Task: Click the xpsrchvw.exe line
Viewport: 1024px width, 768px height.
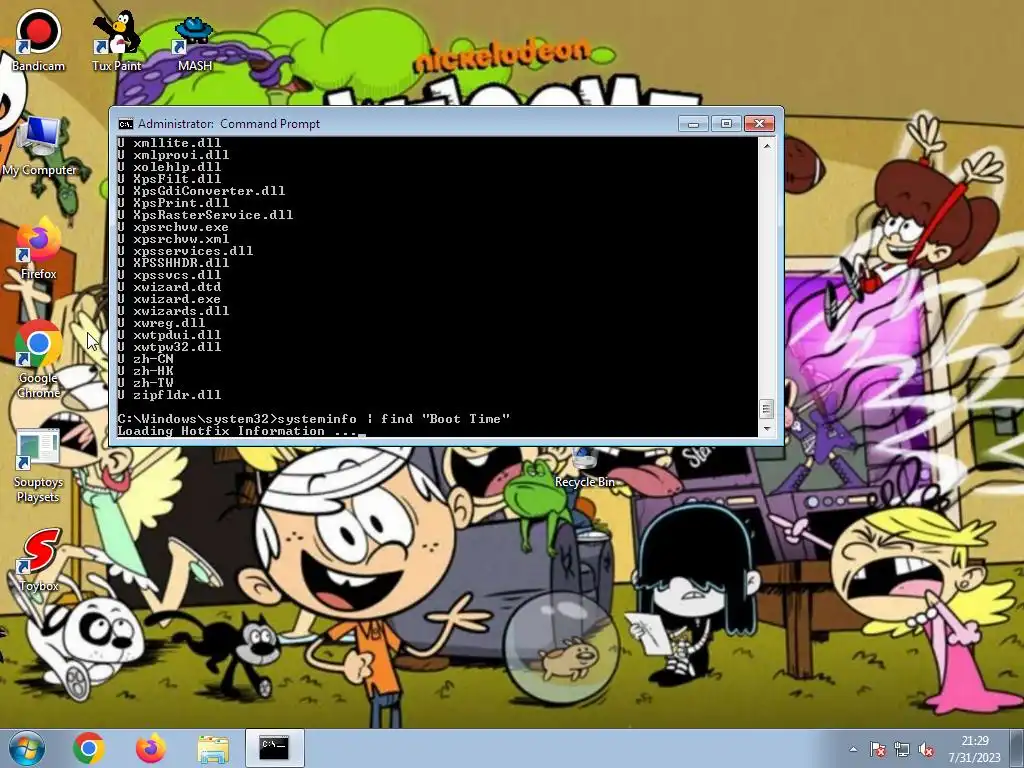Action: point(174,227)
